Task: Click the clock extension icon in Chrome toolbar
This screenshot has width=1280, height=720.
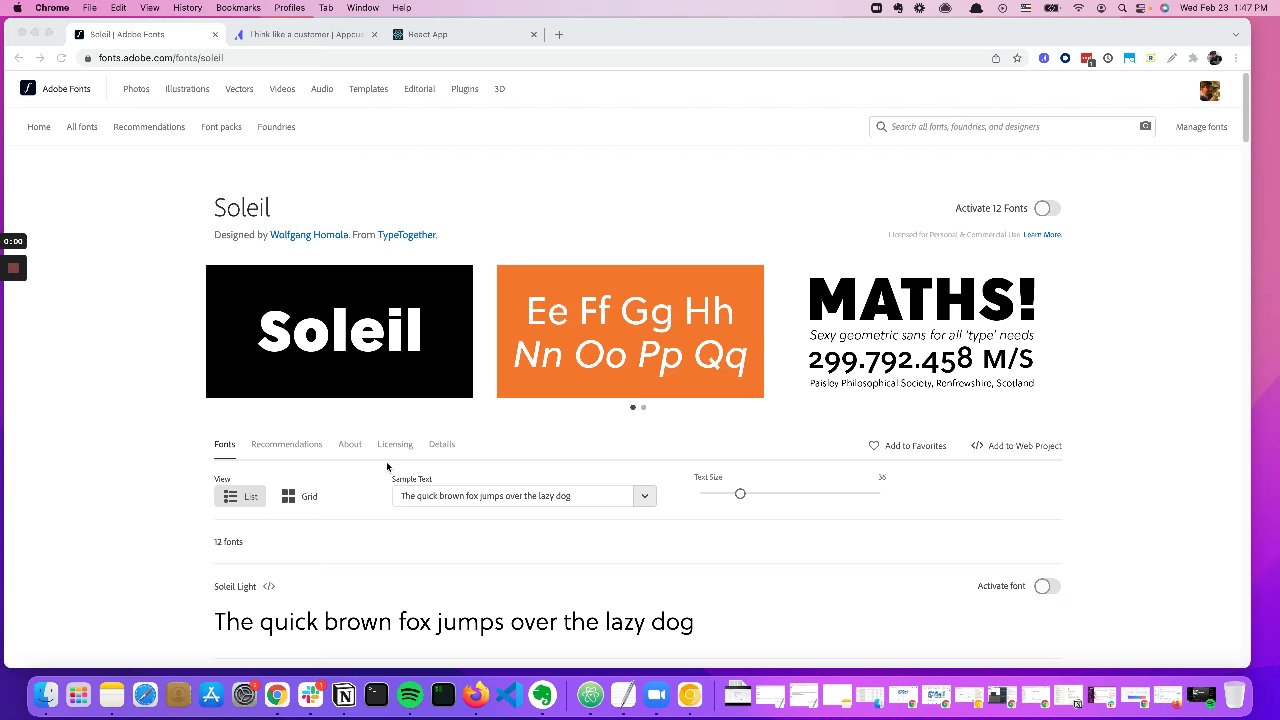Action: pyautogui.click(x=1108, y=58)
